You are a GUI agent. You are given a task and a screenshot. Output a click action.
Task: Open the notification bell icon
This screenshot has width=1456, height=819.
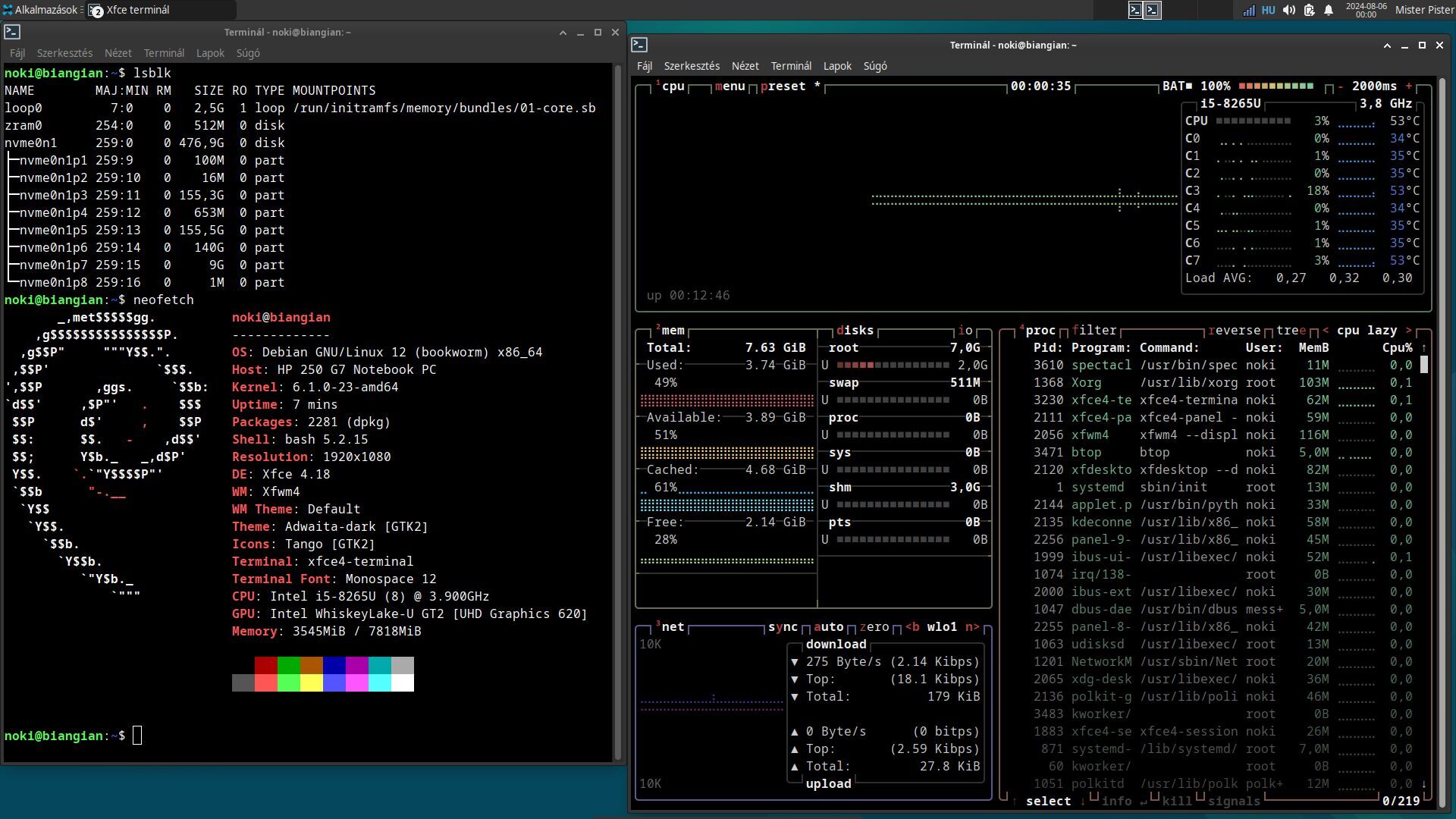(1329, 10)
